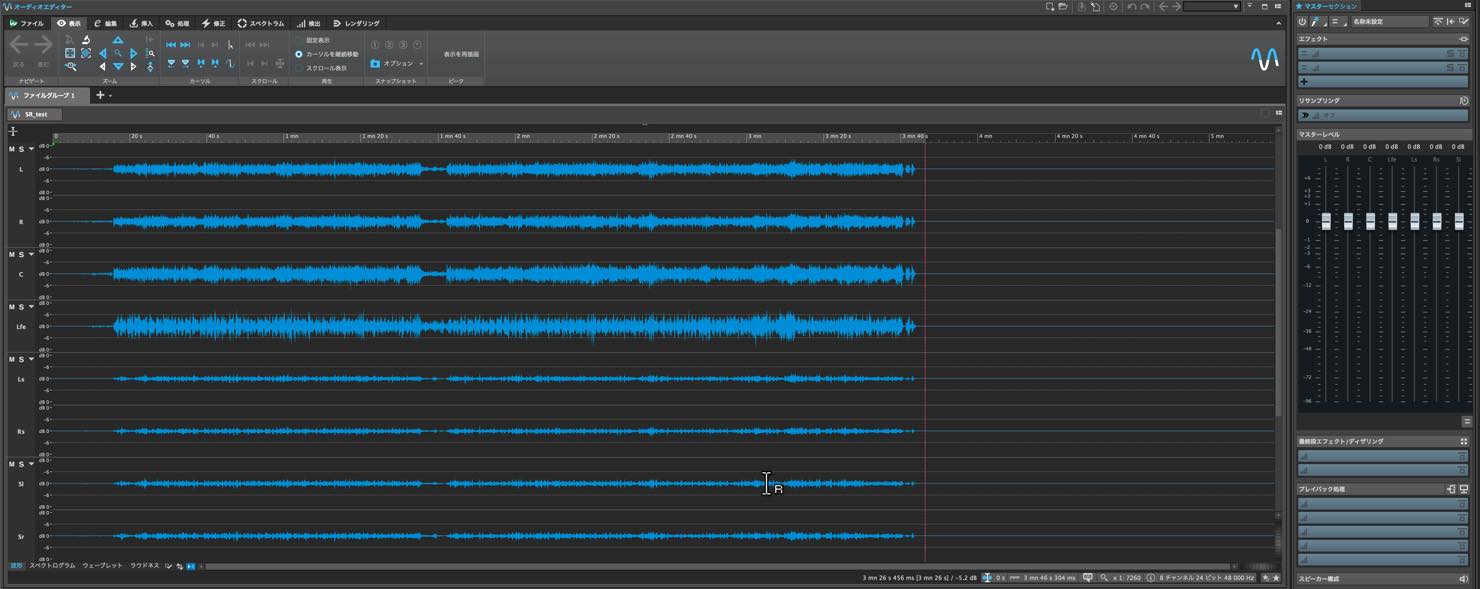1480x589 pixels.
Task: Click the magnifier icon between the zoom arrows
Action: click(x=118, y=53)
